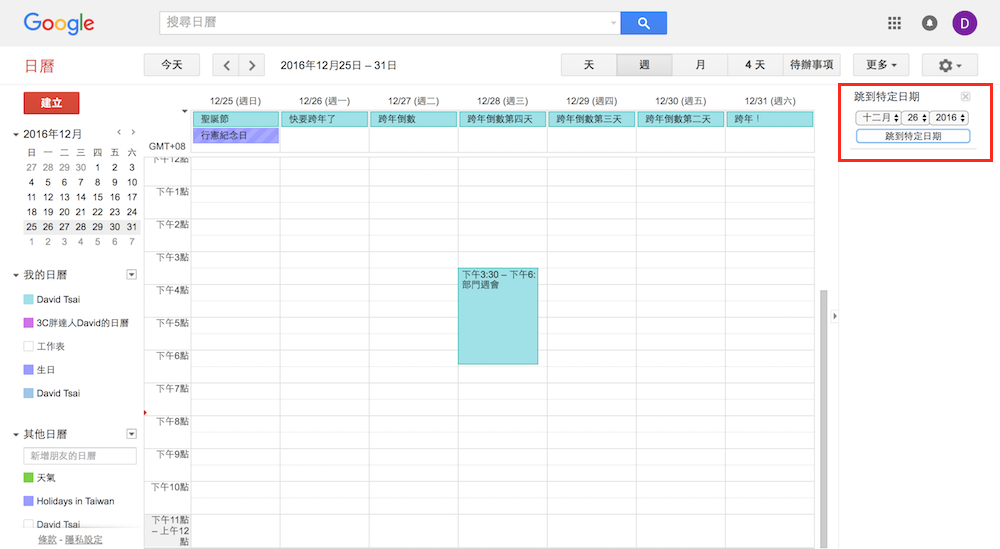Click the calendar search input field
The height and width of the screenshot is (549, 1000).
385,23
